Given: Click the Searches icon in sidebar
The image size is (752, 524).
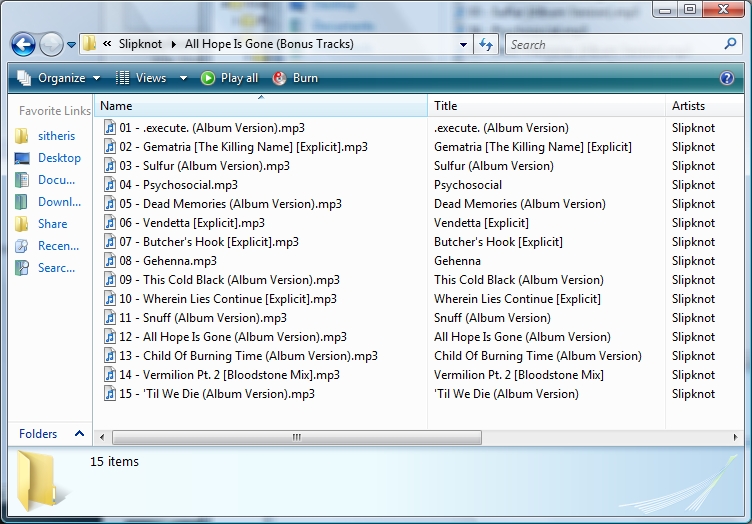Looking at the screenshot, I should 21,268.
